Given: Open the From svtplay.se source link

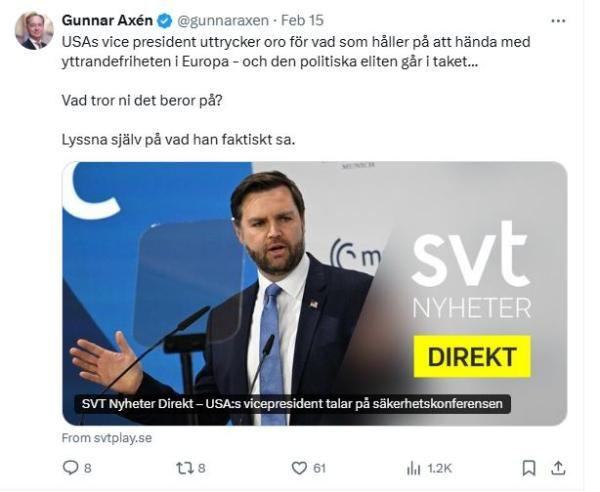Looking at the screenshot, I should 107,438.
